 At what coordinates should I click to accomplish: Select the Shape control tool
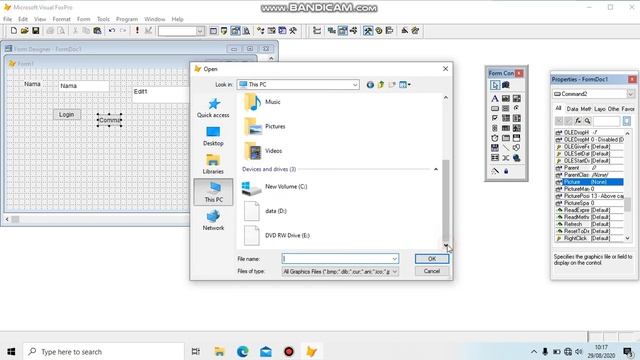point(516,148)
